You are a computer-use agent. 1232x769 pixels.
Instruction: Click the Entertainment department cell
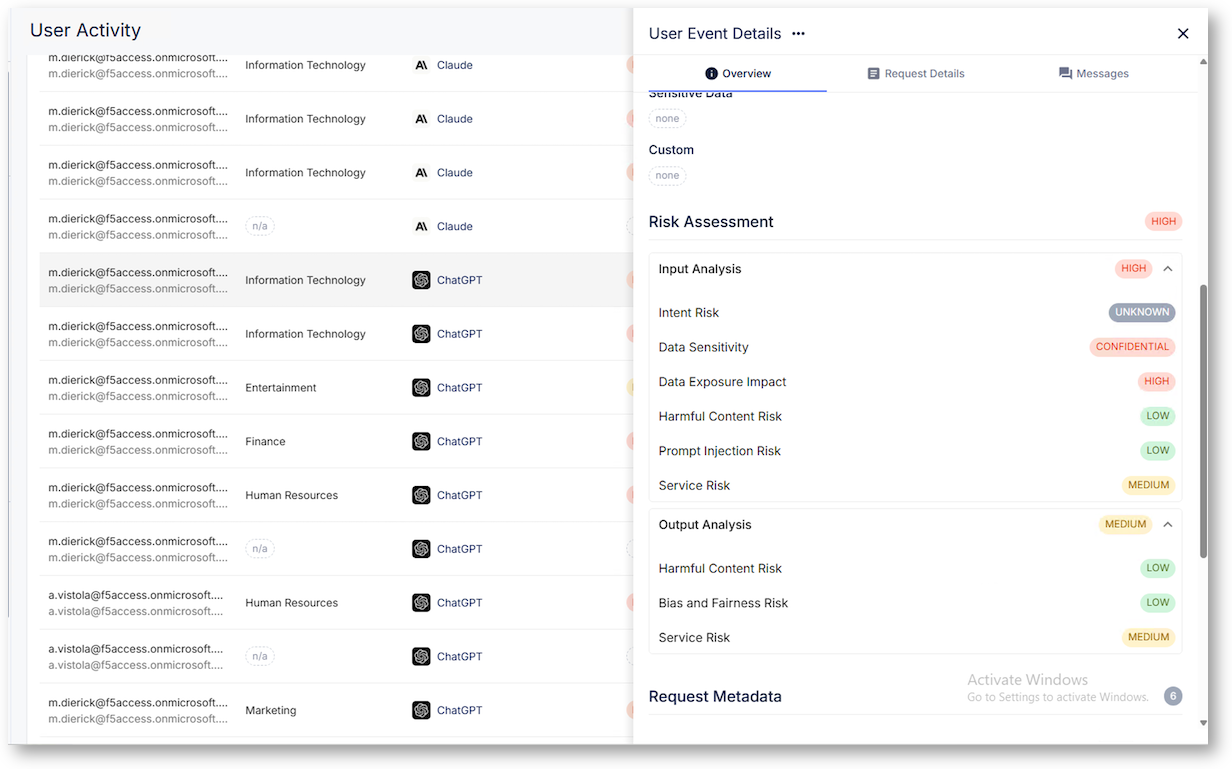(x=281, y=388)
